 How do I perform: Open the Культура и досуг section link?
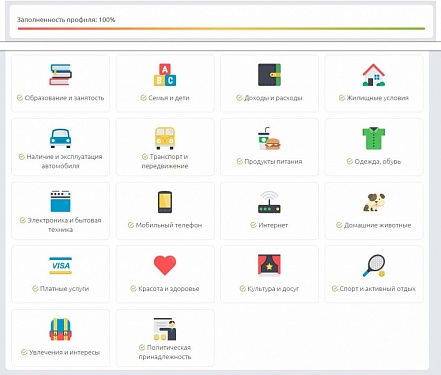point(273,289)
